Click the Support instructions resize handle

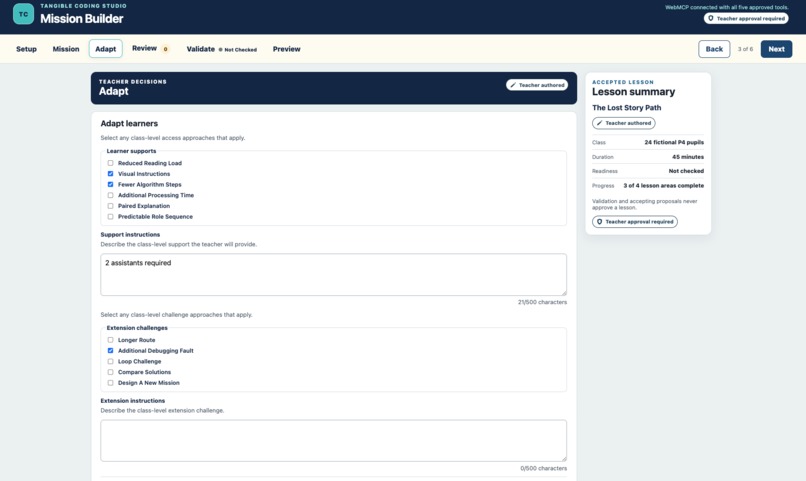click(x=563, y=292)
